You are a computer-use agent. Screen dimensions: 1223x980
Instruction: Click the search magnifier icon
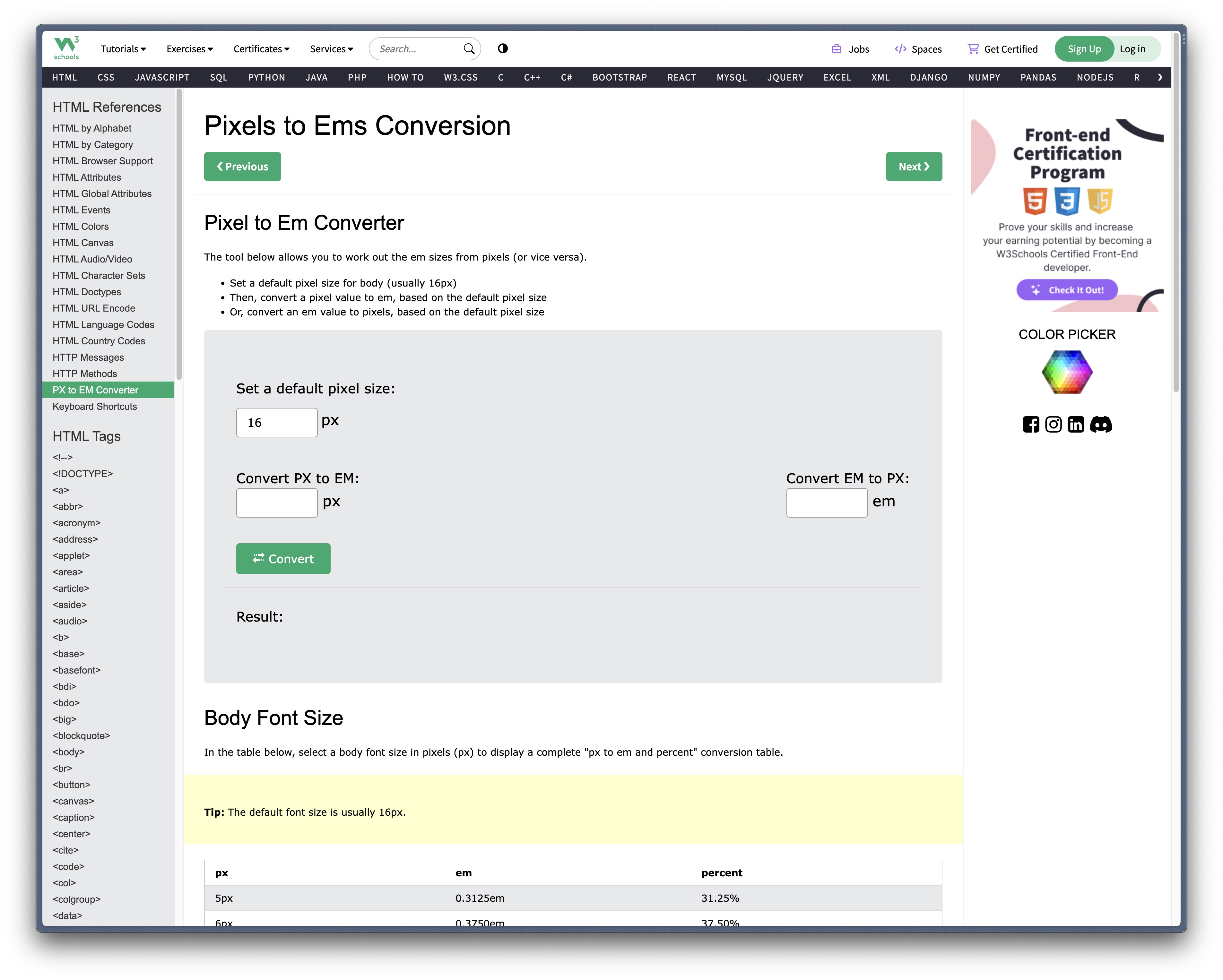point(469,49)
